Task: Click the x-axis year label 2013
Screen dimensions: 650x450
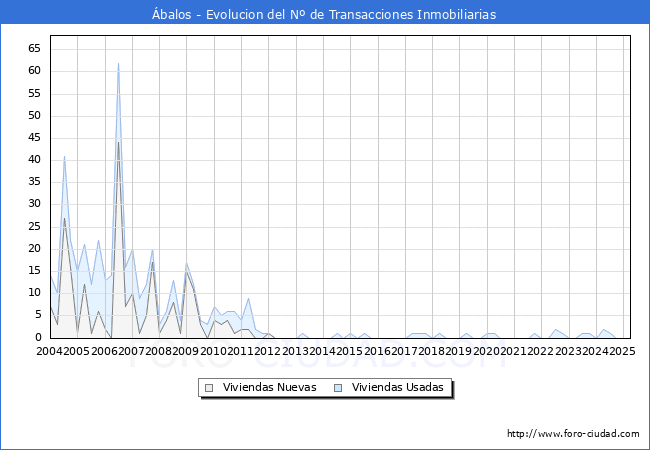Action: (296, 351)
